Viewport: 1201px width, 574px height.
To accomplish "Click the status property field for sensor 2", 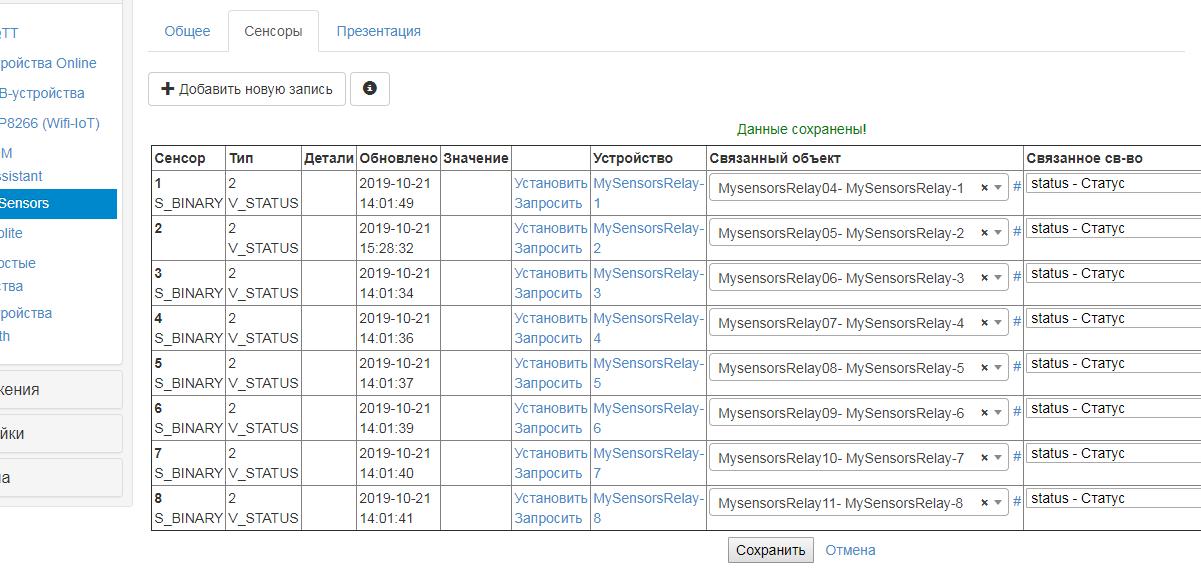I will 1112,228.
